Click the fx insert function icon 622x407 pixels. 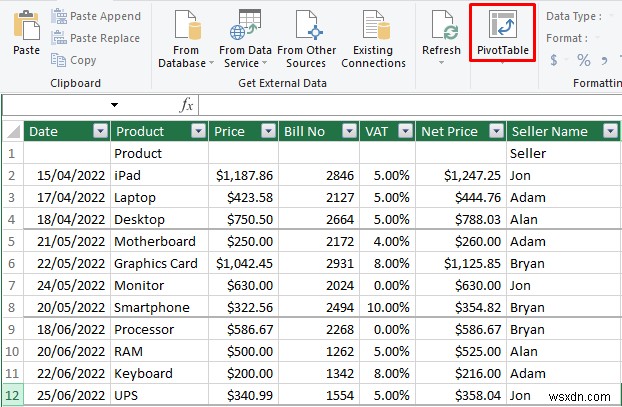point(186,105)
